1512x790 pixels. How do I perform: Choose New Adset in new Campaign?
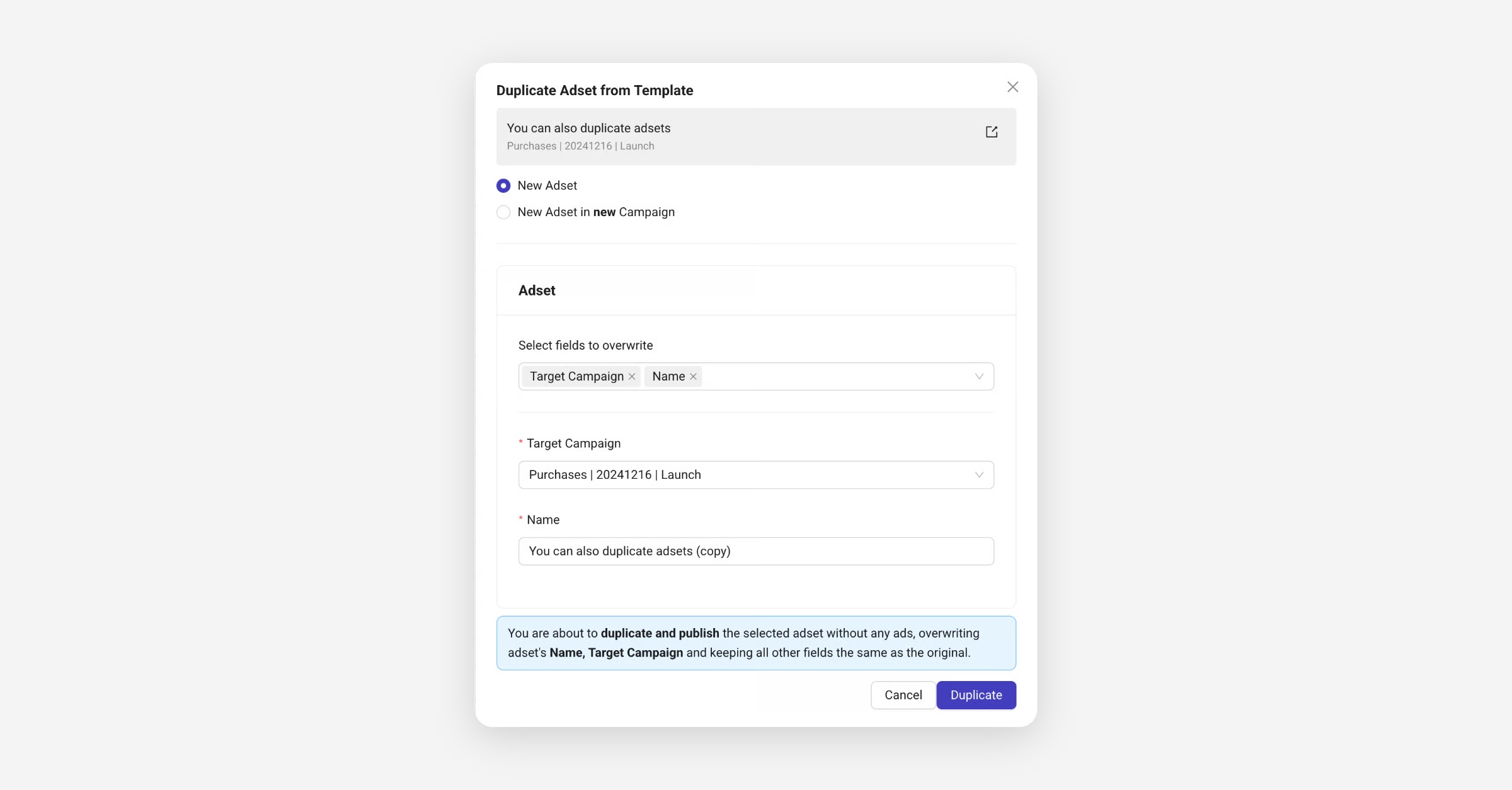tap(503, 212)
